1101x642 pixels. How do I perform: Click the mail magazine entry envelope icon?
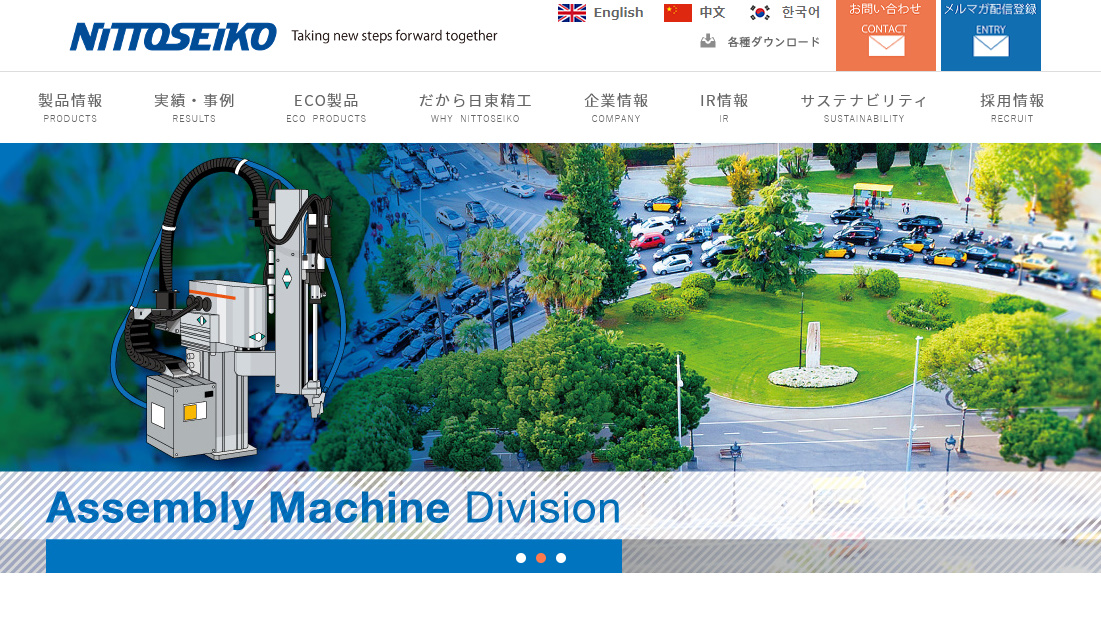[x=991, y=46]
